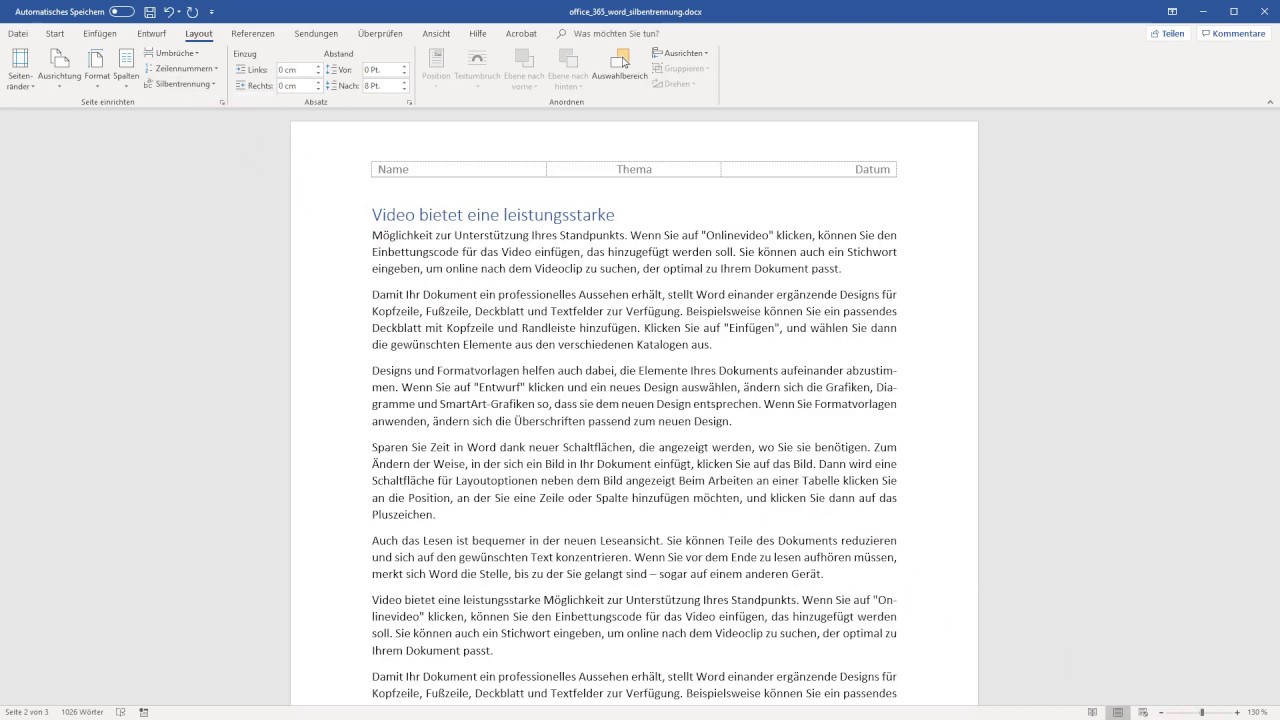Screen dimensions: 1280x720
Task: Switch to the Hilfe tab
Action: point(478,34)
